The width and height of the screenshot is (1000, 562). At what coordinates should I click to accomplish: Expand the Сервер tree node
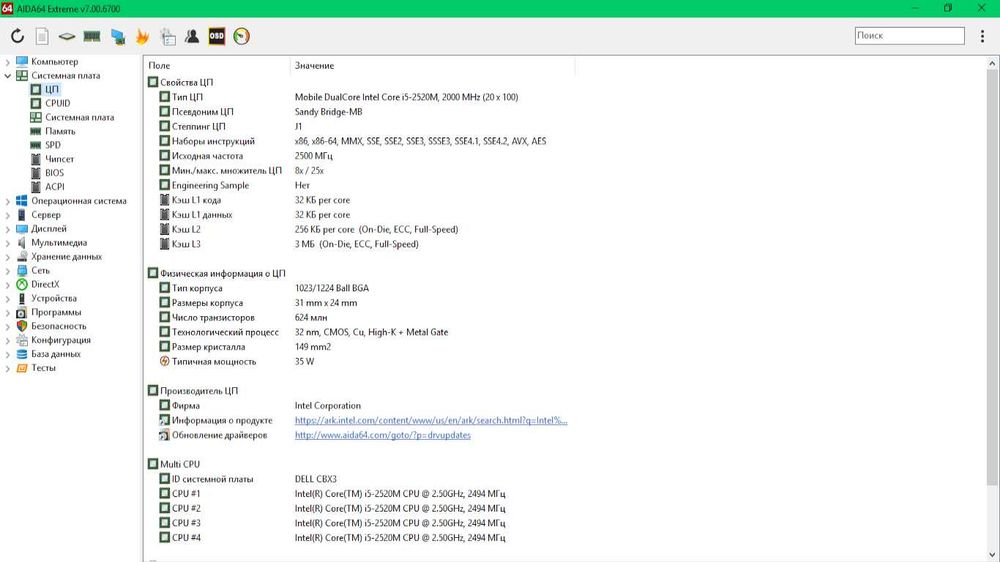(8, 215)
